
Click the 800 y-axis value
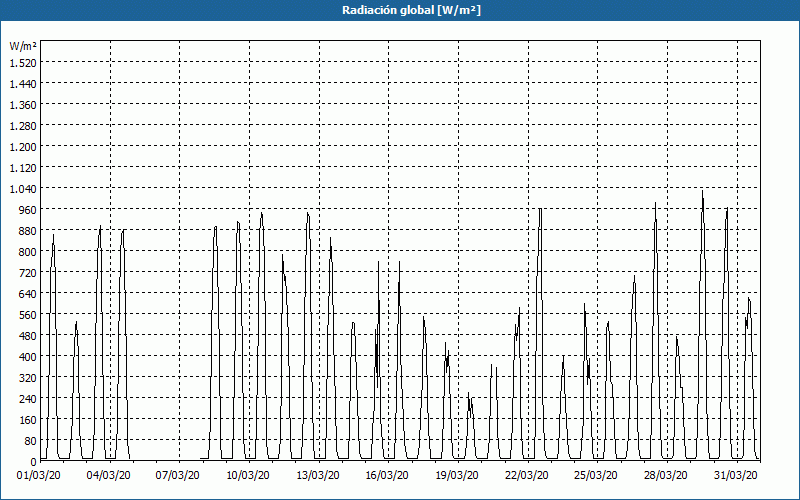(29, 252)
